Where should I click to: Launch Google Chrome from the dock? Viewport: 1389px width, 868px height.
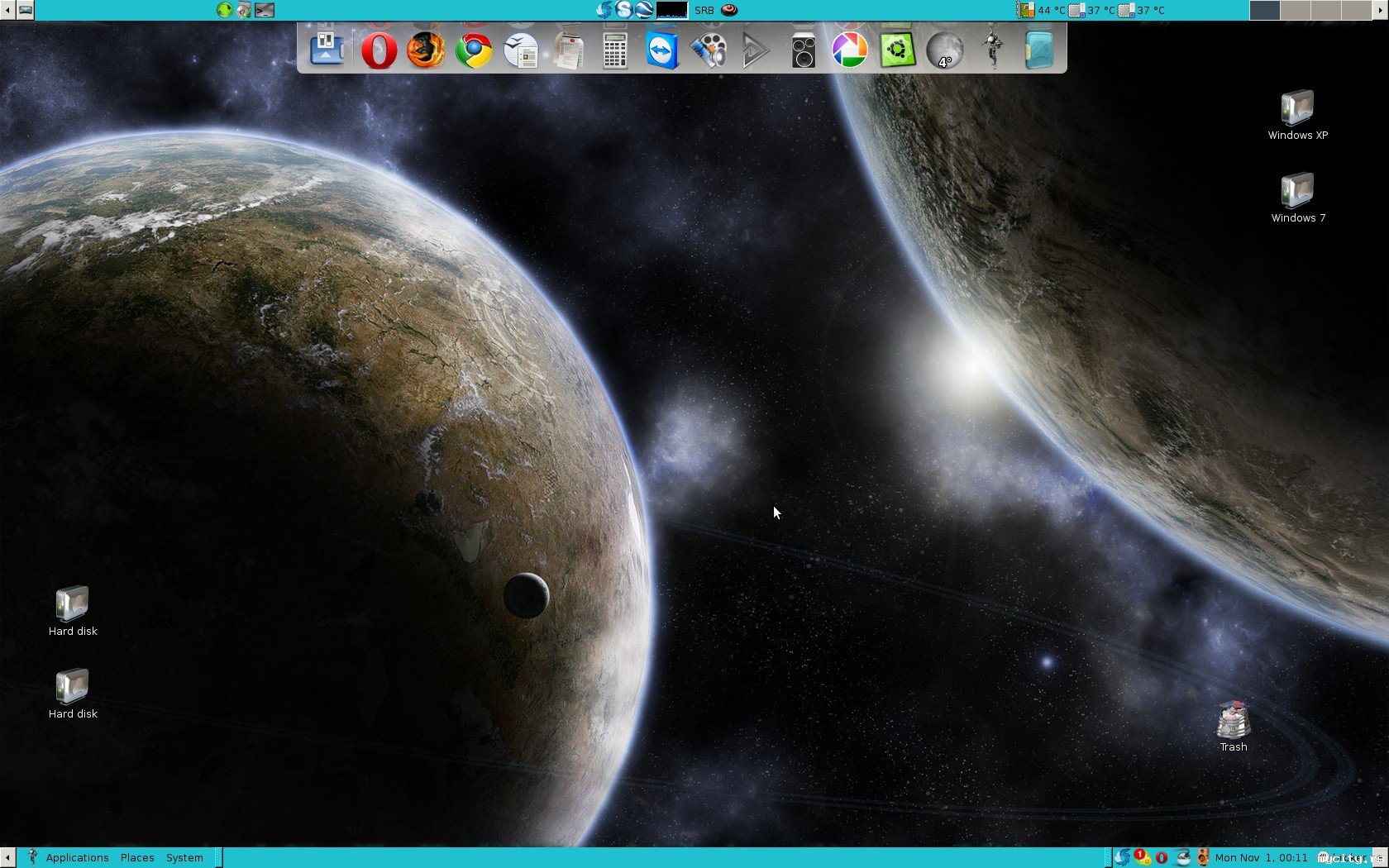[474, 51]
